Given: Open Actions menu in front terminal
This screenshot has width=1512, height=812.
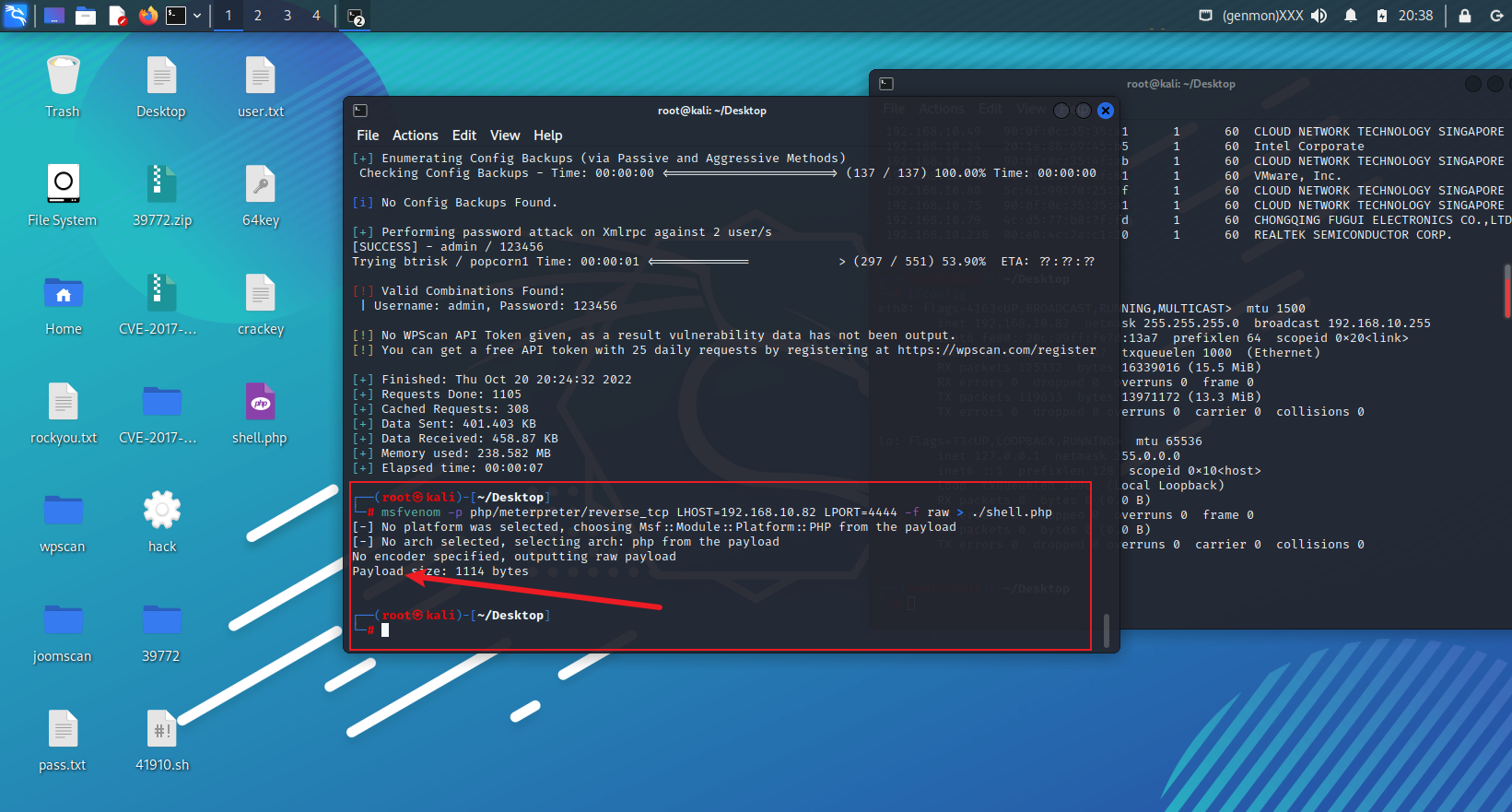Looking at the screenshot, I should coord(416,135).
